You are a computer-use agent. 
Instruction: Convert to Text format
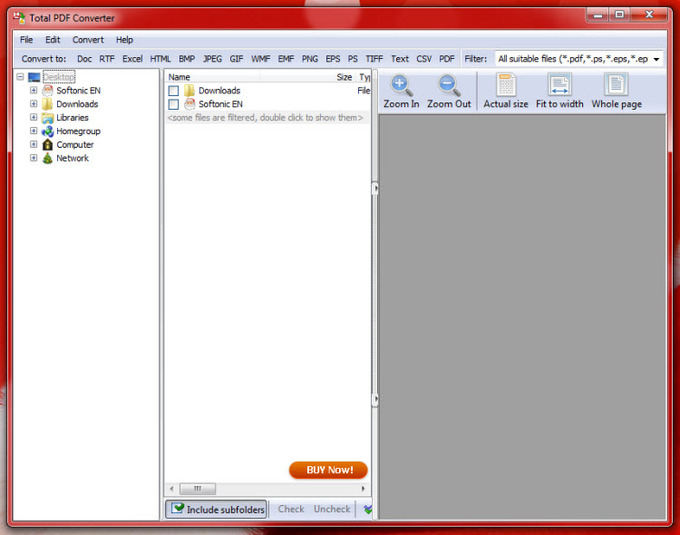(x=400, y=59)
